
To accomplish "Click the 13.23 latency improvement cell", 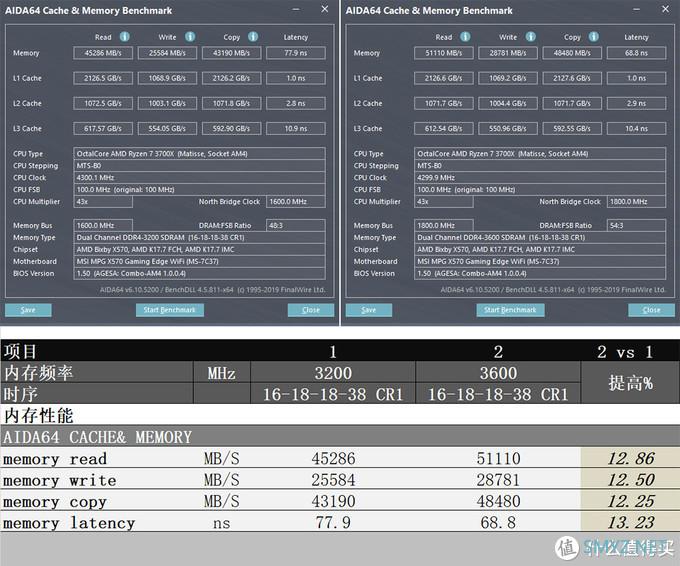I will 630,522.
